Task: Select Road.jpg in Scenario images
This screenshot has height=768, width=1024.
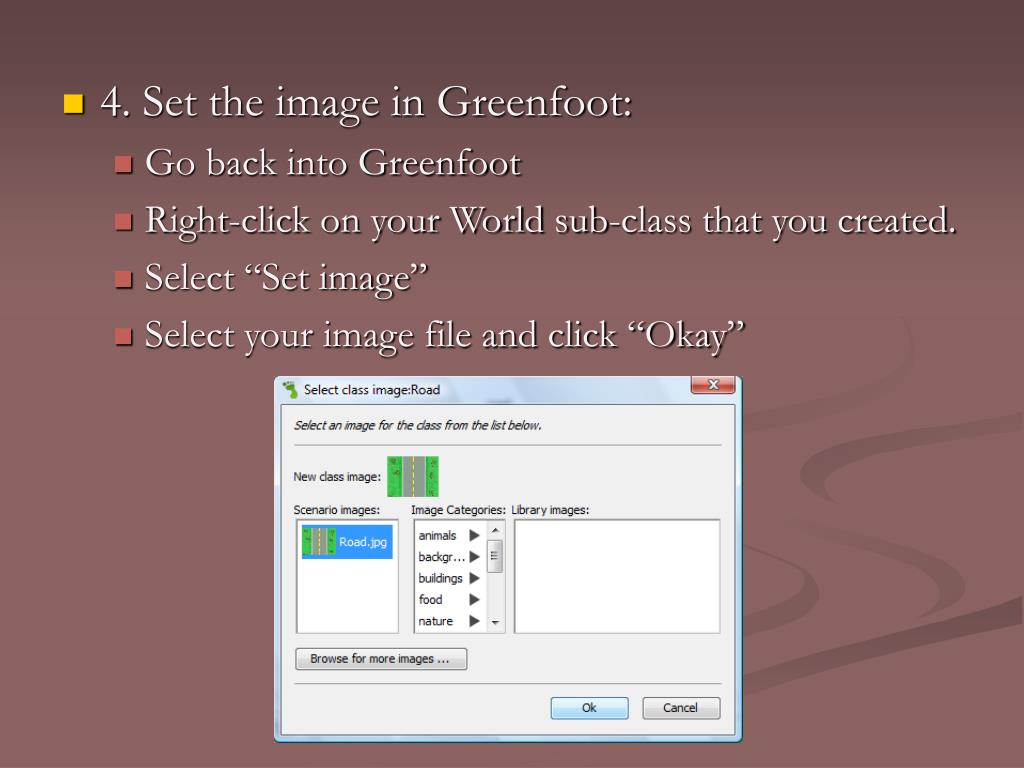Action: pyautogui.click(x=347, y=542)
